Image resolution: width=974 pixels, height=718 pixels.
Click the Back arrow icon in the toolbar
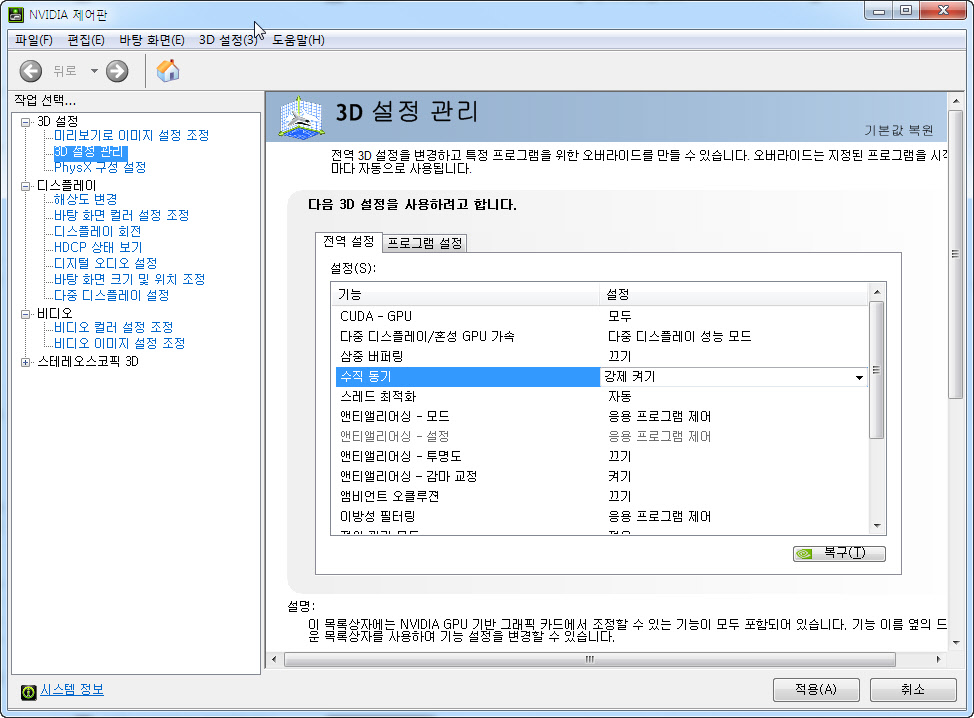[30, 71]
